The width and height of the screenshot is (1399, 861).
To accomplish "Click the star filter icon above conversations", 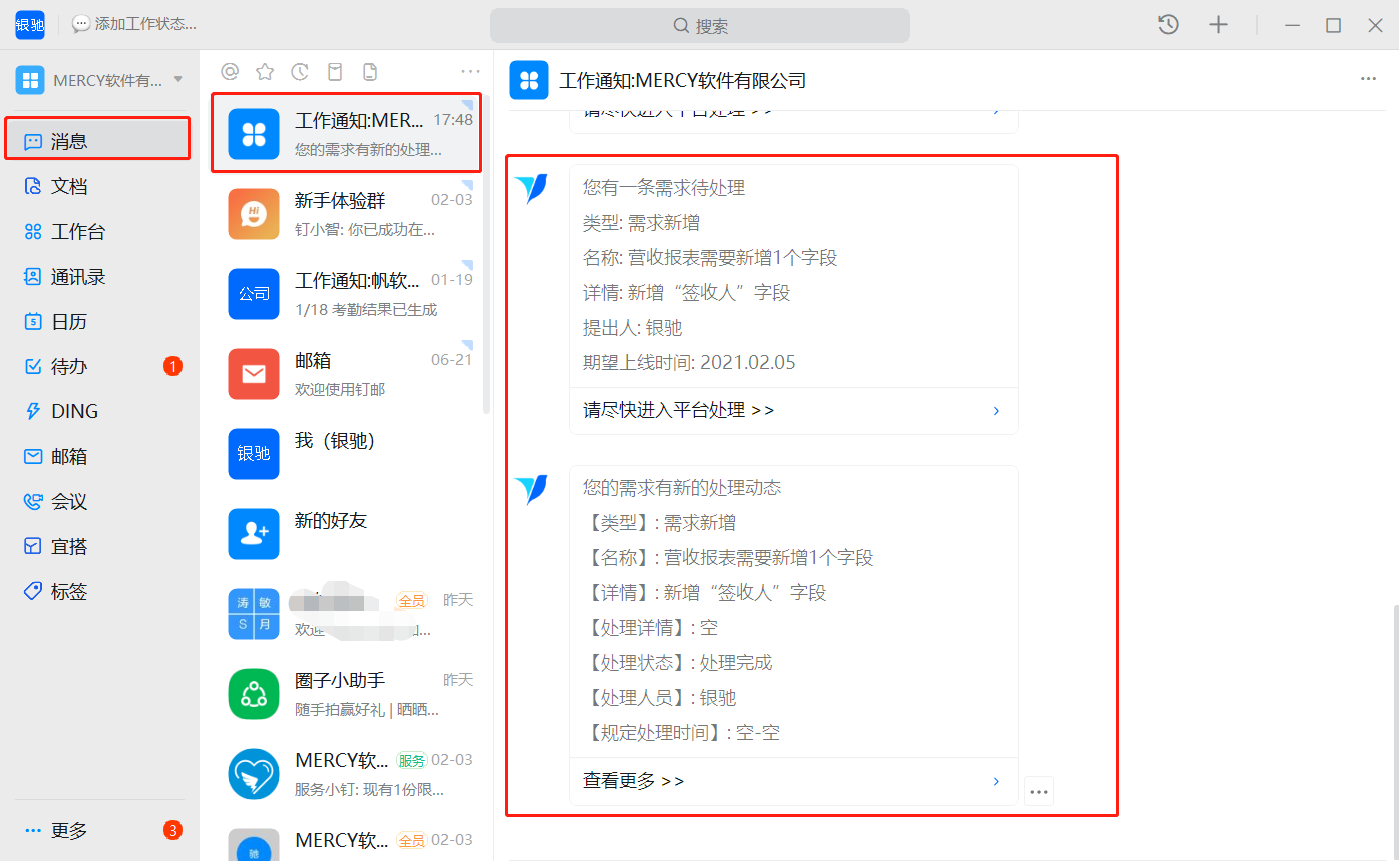I will (x=265, y=71).
